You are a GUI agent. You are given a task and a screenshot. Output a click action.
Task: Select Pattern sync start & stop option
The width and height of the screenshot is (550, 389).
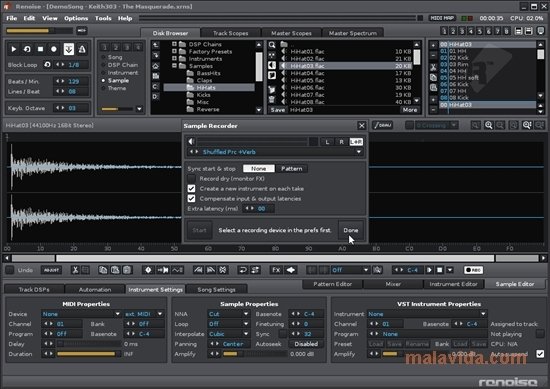coord(291,169)
